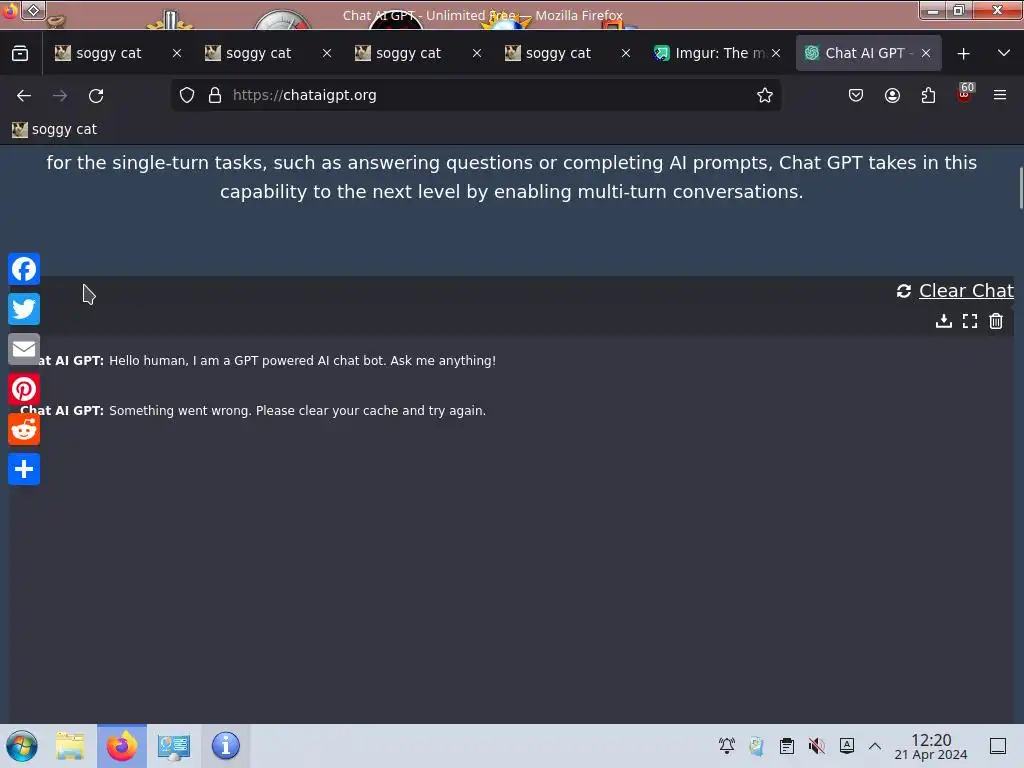Share page on Pinterest
This screenshot has width=1024, height=768.
point(24,389)
